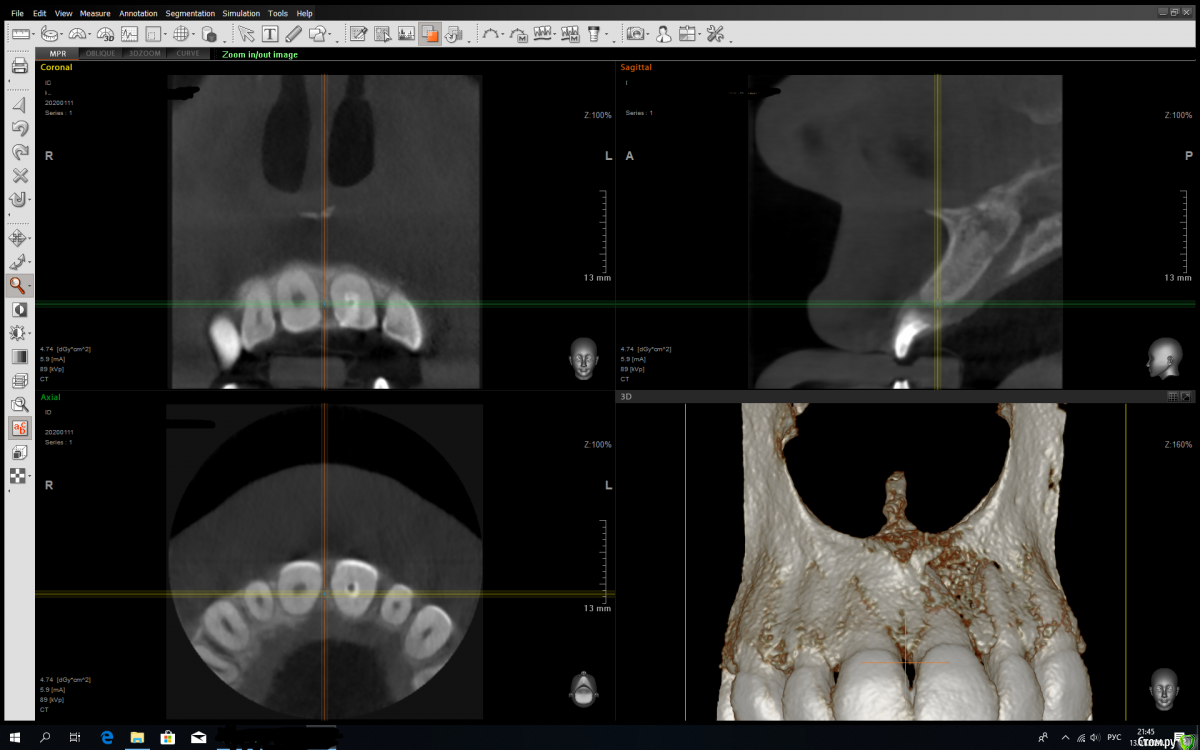The width and height of the screenshot is (1200, 750).
Task: Open the dropdown arrow beside the magnifier zoom tool
Action: (x=31, y=286)
